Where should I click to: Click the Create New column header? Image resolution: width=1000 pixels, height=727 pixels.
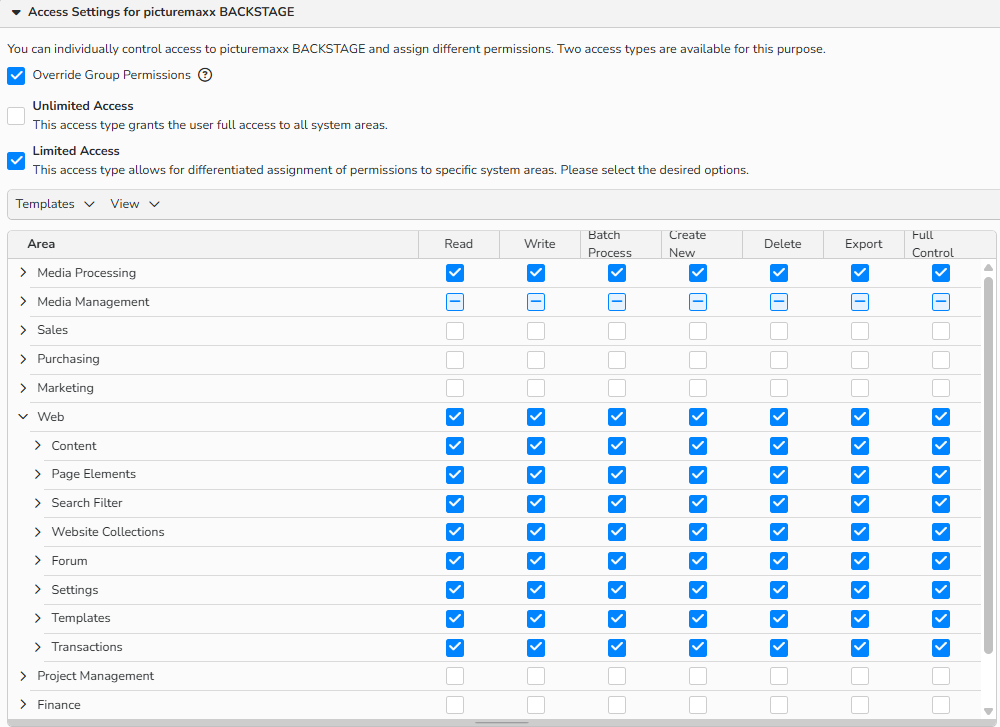(702, 244)
